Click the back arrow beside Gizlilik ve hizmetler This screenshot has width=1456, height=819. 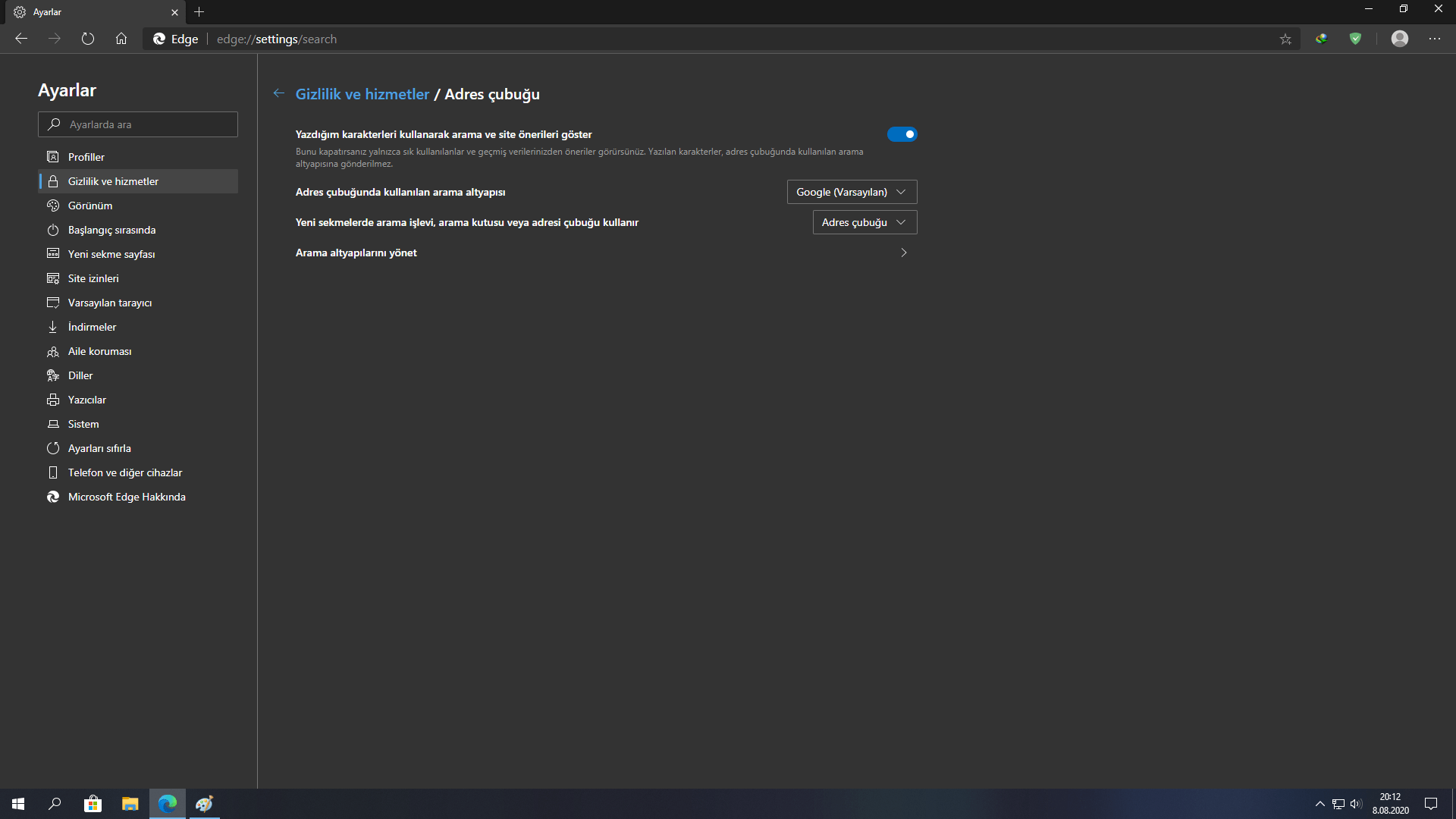point(279,93)
